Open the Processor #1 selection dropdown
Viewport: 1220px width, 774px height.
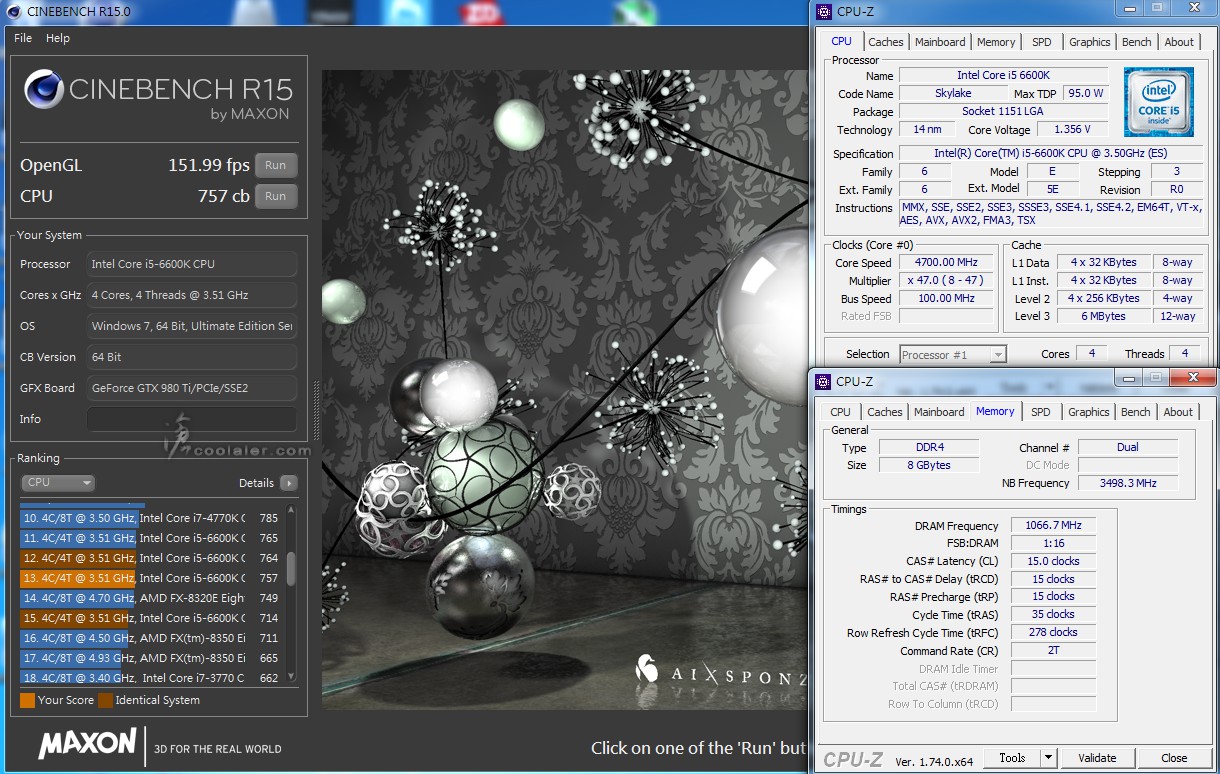coord(953,354)
